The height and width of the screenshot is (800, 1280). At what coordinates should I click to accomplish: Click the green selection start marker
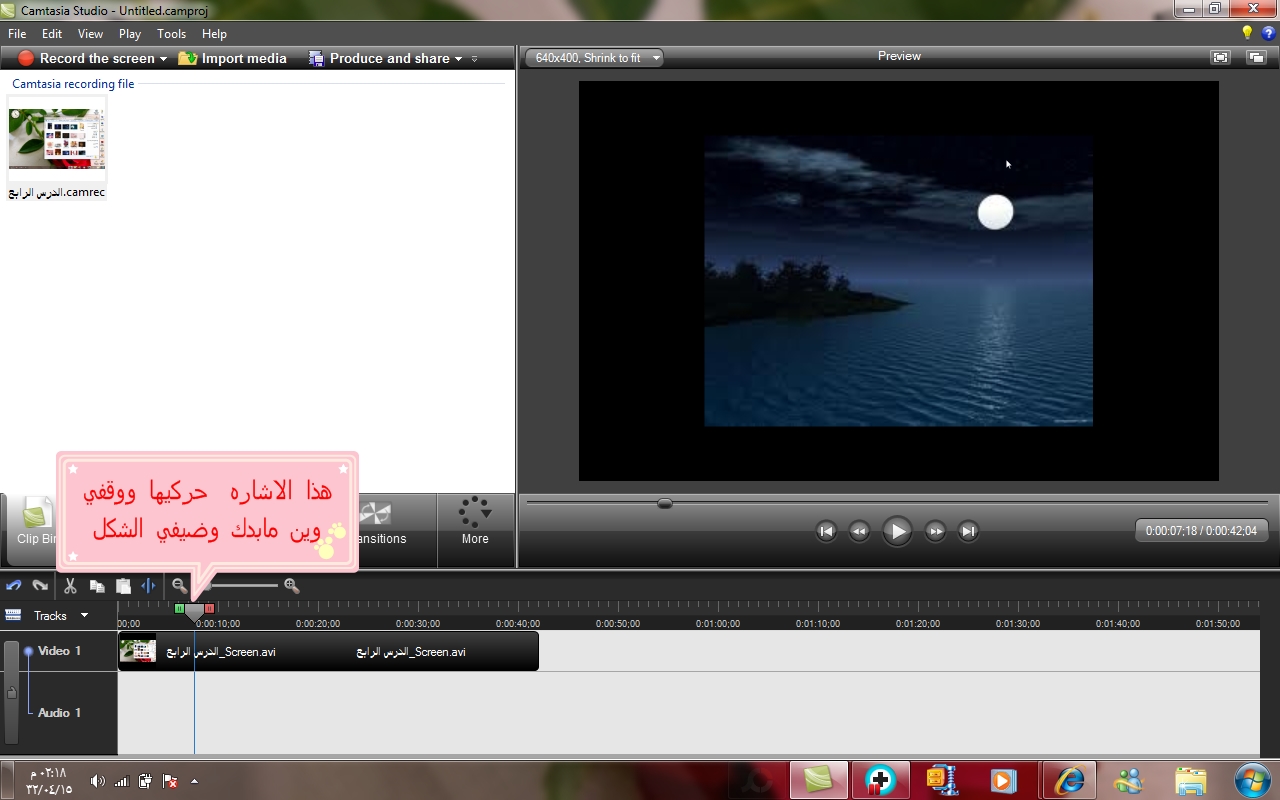(x=179, y=608)
